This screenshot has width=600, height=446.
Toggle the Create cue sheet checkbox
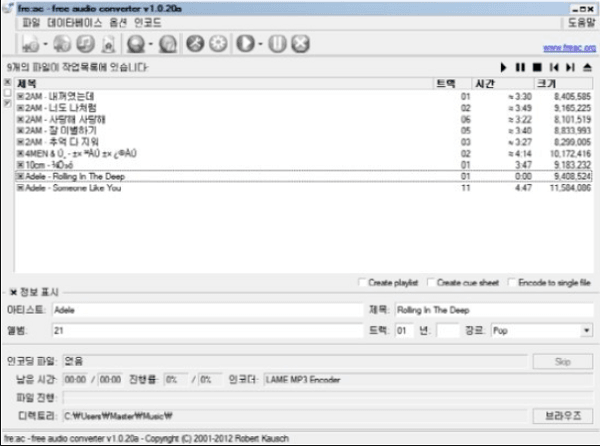click(431, 283)
